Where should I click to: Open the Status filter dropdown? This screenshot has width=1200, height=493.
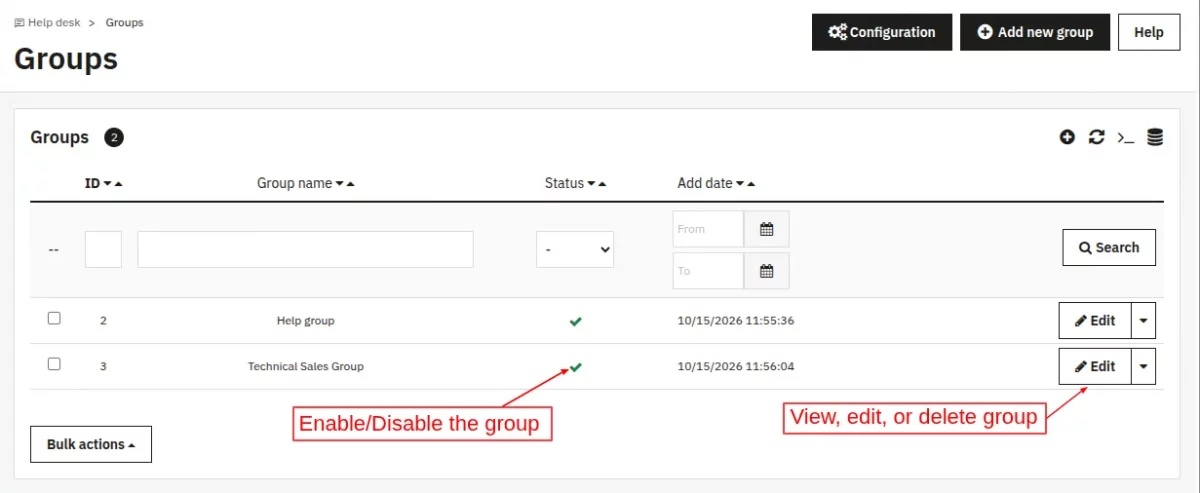(x=575, y=249)
